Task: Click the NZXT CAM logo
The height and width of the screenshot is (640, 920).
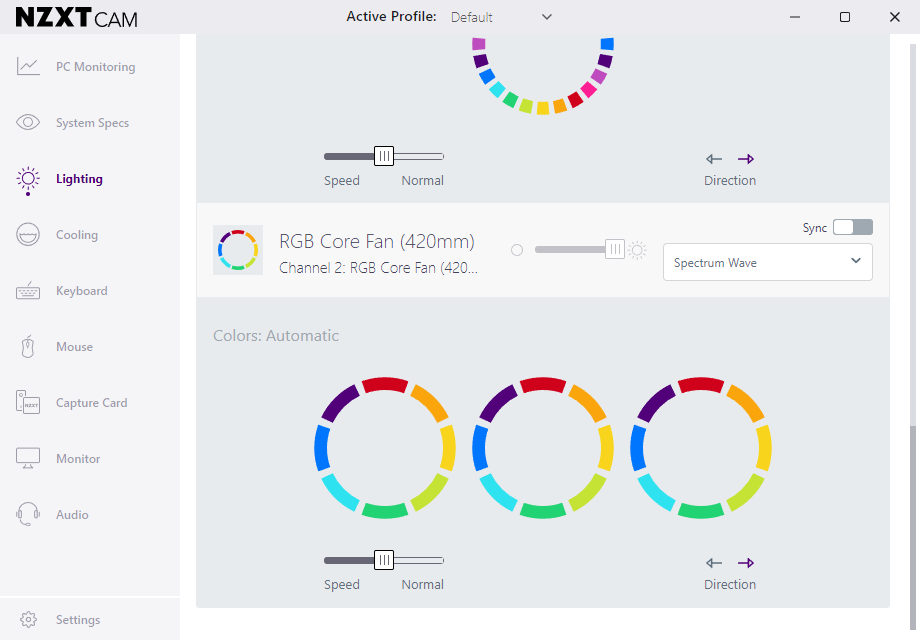Action: [x=76, y=18]
